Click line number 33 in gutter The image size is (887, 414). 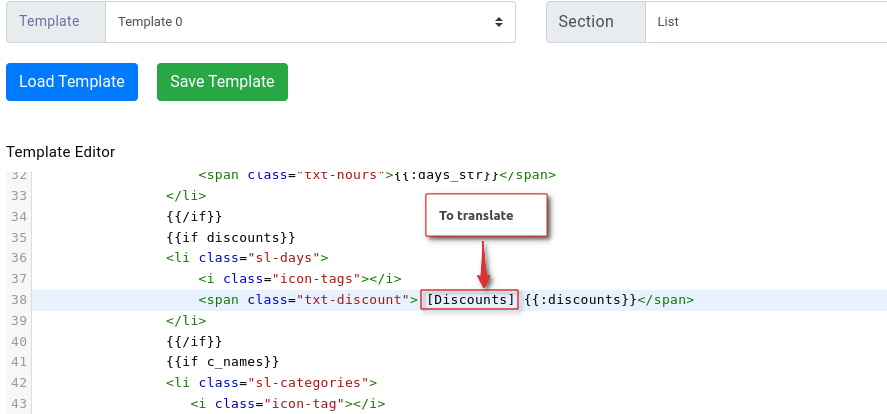click(19, 196)
